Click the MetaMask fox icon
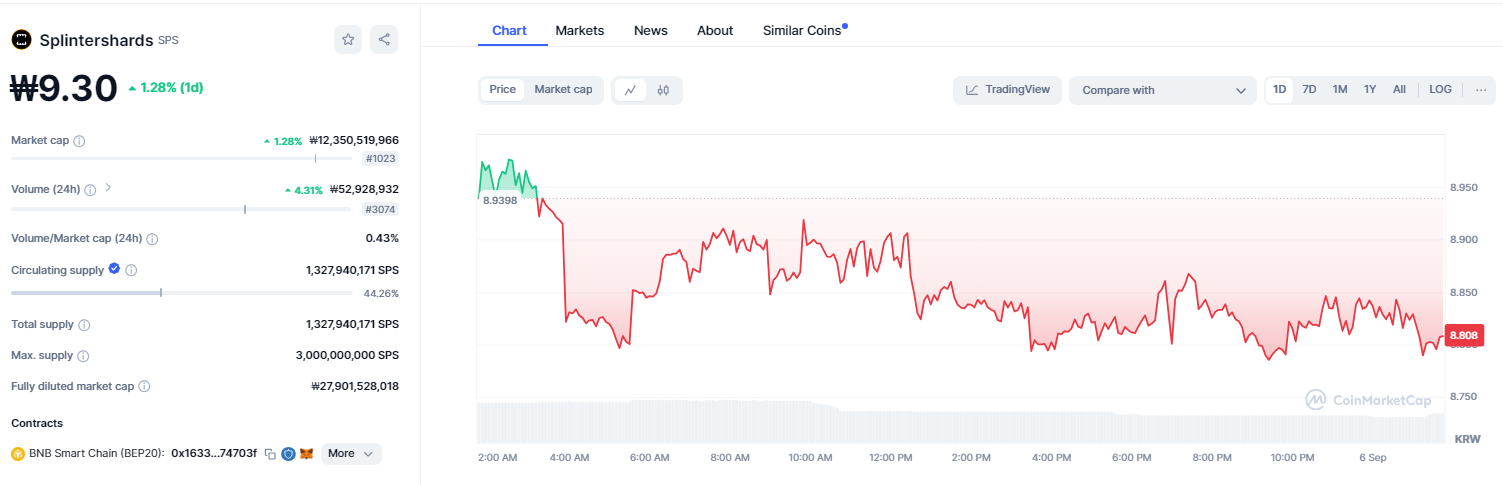The width and height of the screenshot is (1503, 485). 307,454
